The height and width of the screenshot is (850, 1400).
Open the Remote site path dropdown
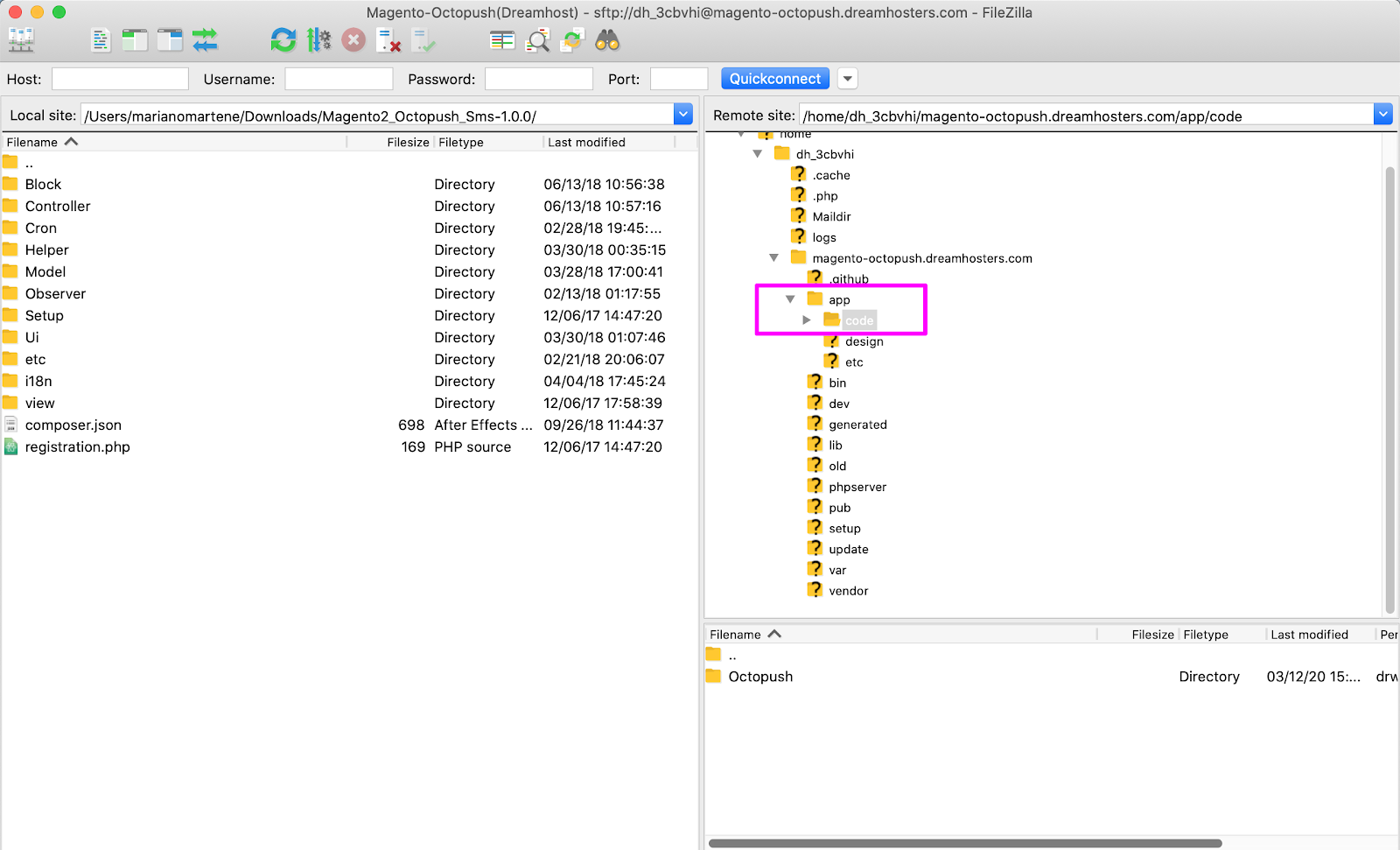[x=1383, y=115]
